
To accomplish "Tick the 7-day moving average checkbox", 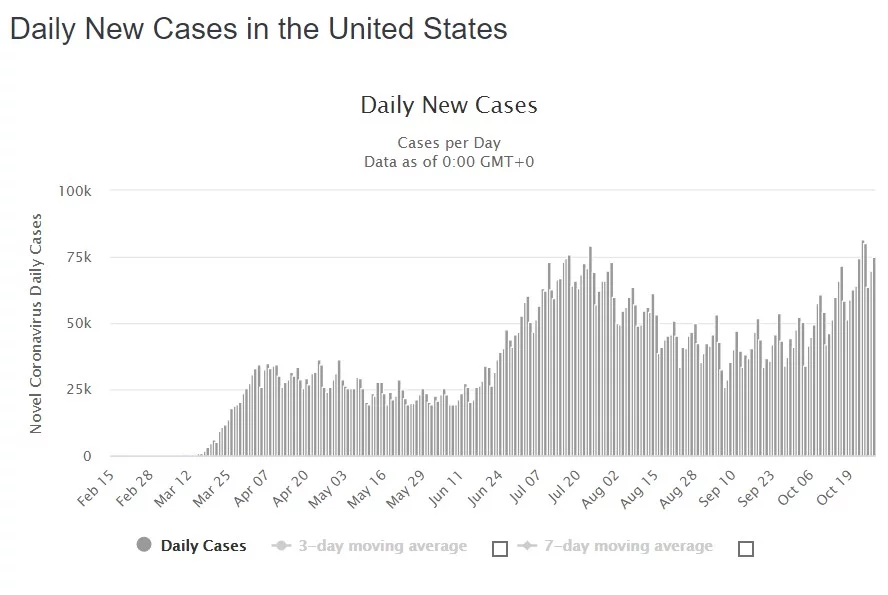I will 745,548.
